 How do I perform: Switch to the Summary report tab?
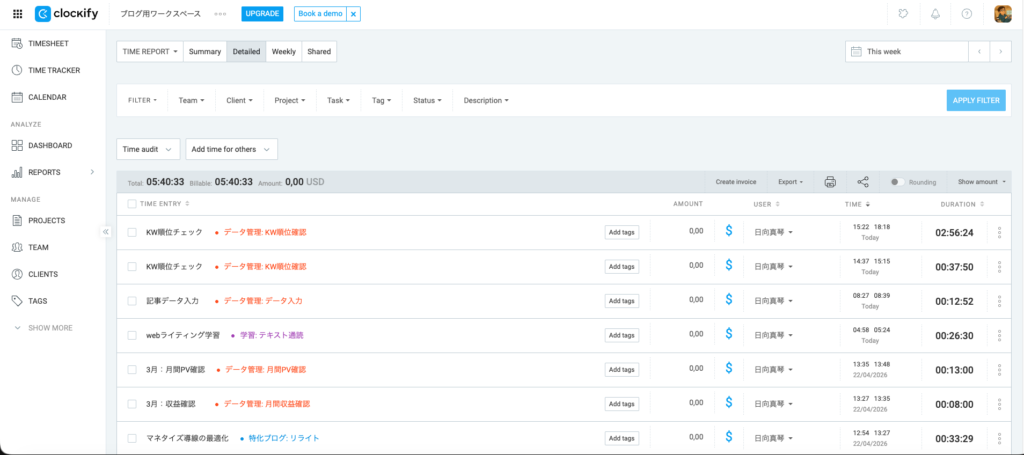coord(205,51)
